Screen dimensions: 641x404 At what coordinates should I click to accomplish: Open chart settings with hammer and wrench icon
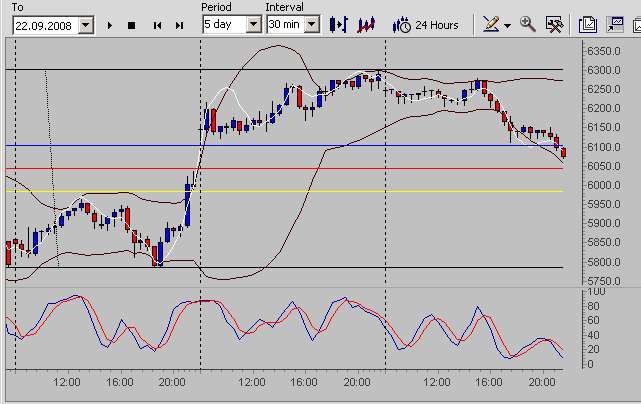coord(553,23)
